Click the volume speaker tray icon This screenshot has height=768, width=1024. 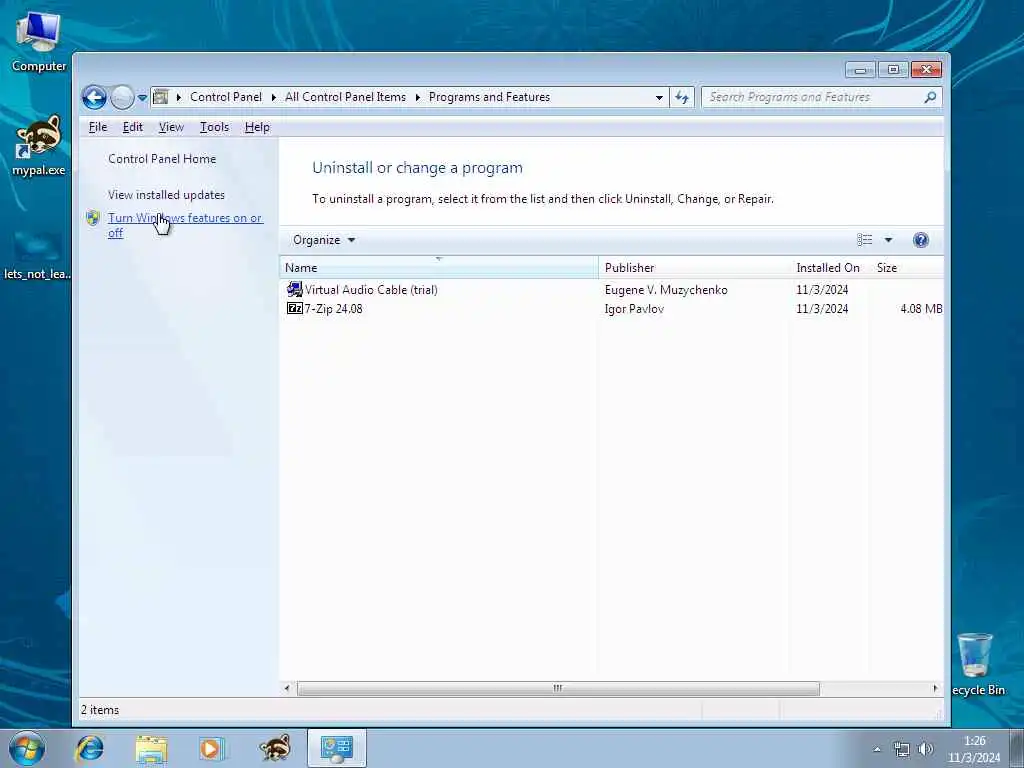point(925,750)
